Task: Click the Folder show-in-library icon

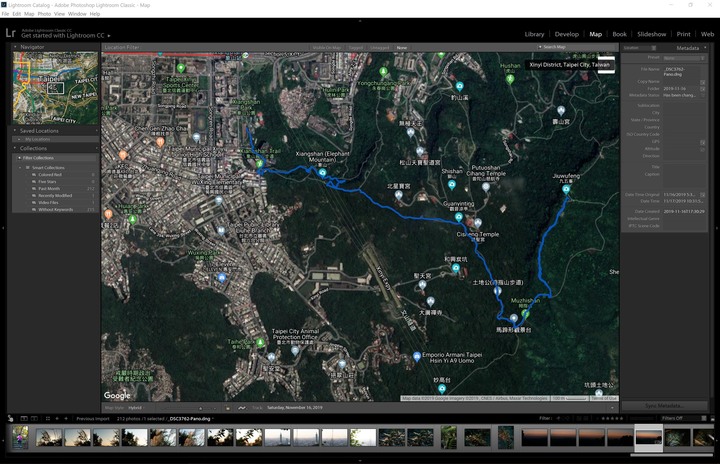Action: (703, 89)
